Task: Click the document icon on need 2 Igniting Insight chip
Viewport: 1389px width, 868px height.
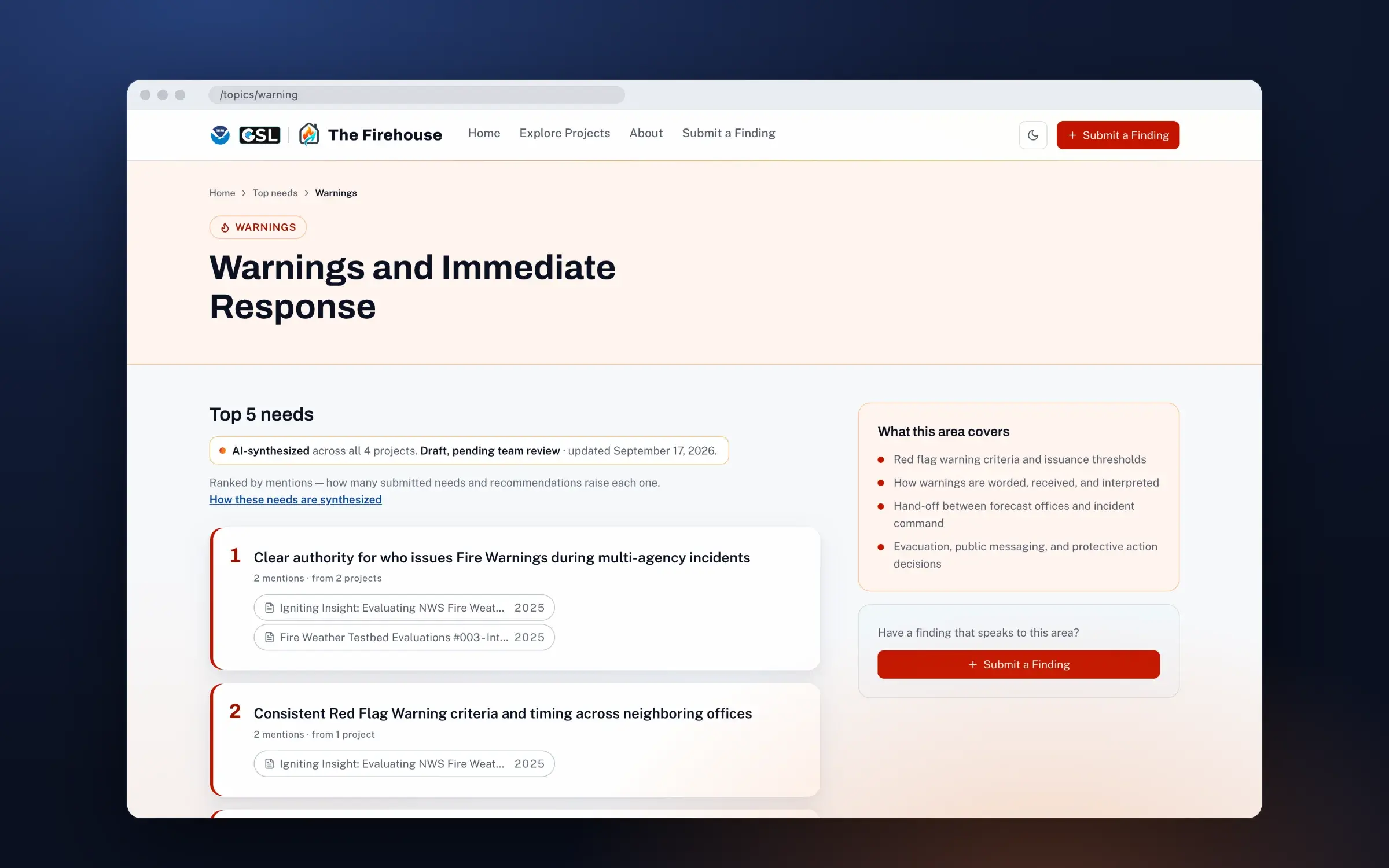Action: 269,764
